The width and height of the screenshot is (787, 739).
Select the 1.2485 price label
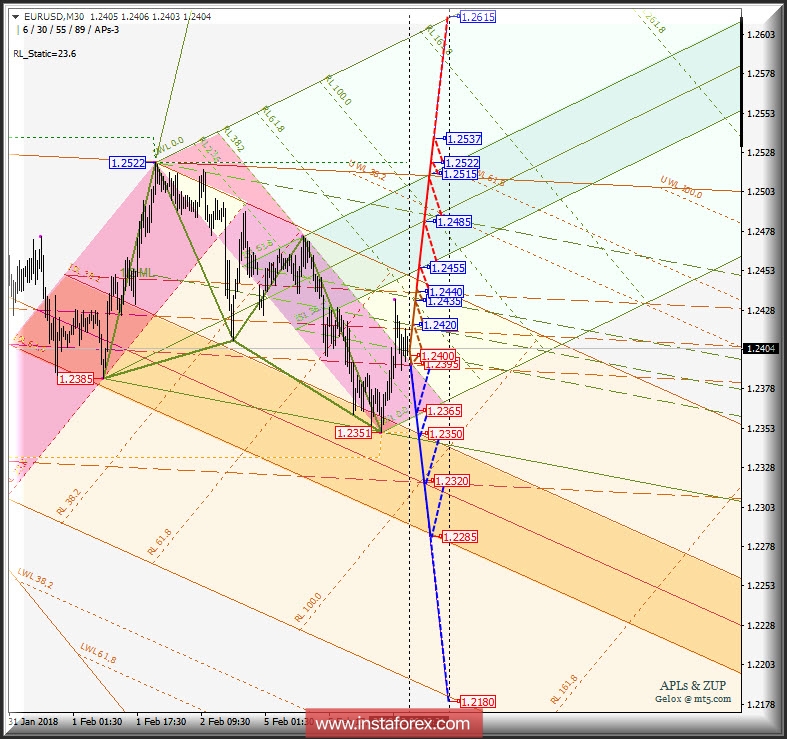point(454,221)
